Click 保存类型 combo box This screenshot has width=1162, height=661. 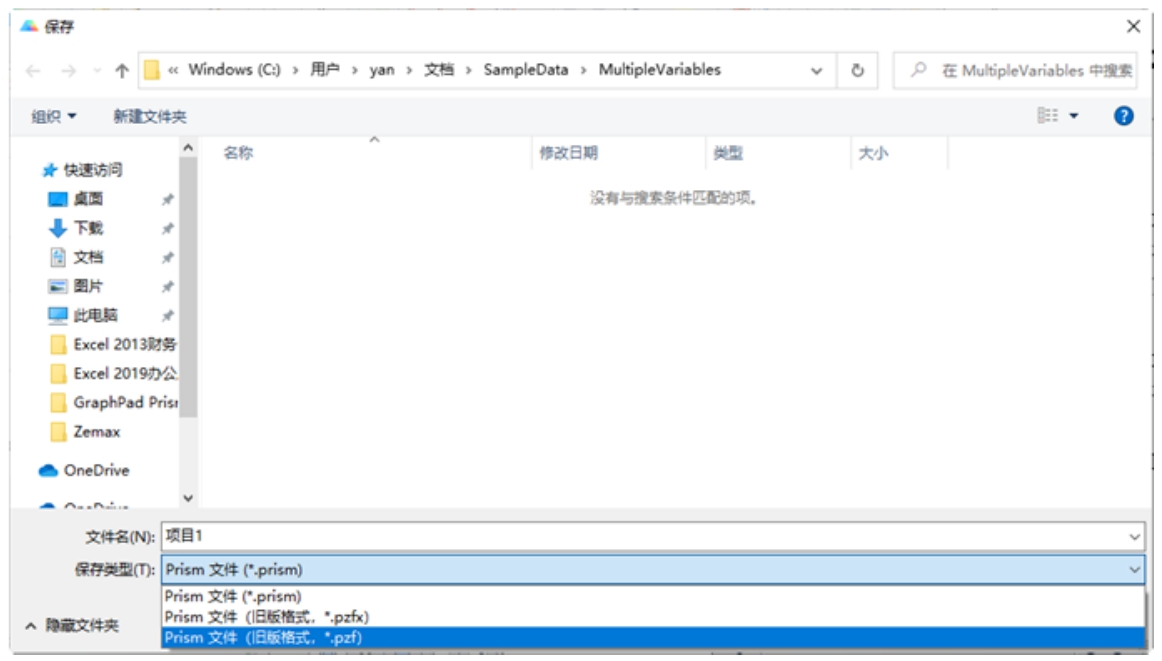653,569
